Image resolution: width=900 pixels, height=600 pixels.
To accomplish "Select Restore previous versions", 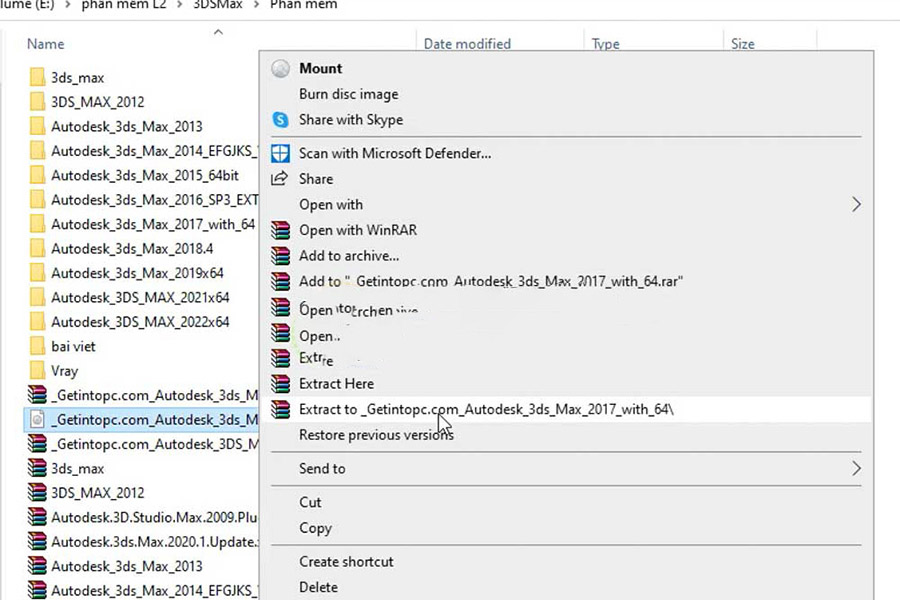I will click(376, 435).
